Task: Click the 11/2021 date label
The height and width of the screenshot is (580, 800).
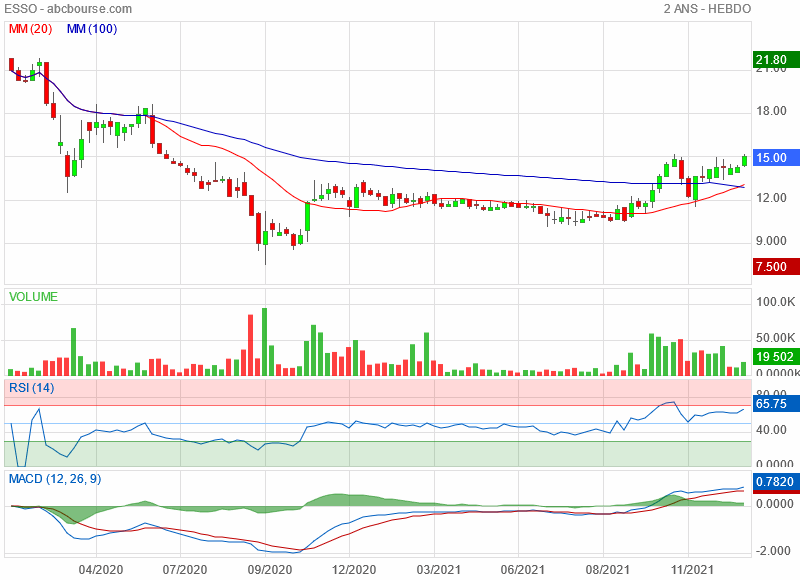Action: tap(691, 570)
